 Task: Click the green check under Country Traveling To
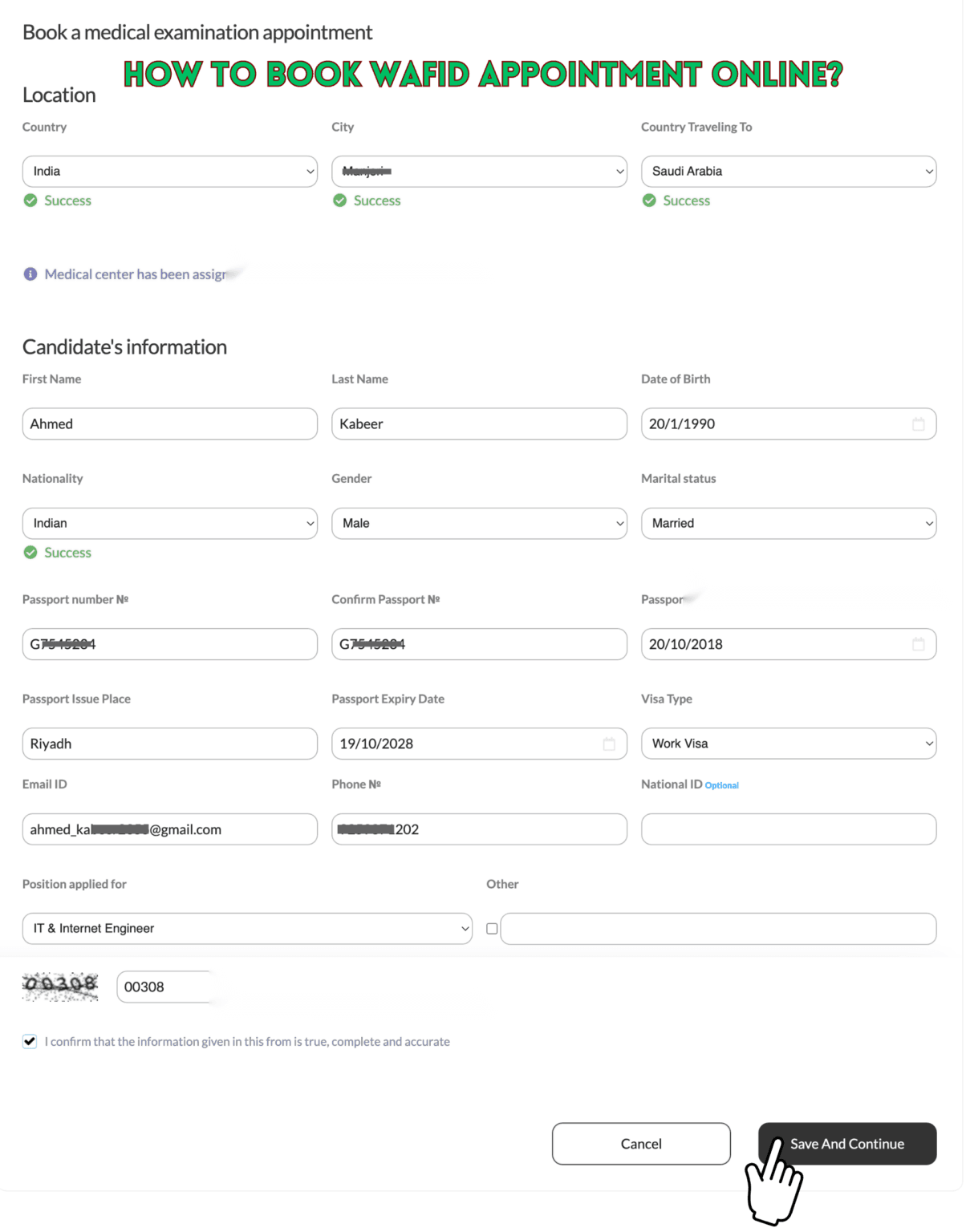click(649, 201)
